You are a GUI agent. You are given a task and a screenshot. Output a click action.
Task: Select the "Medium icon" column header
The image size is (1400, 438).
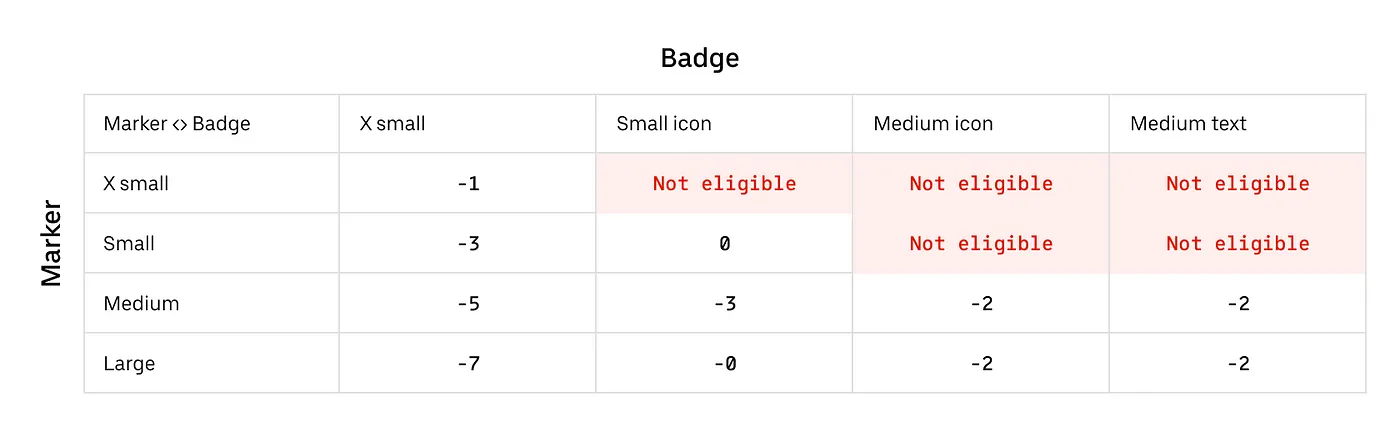932,124
